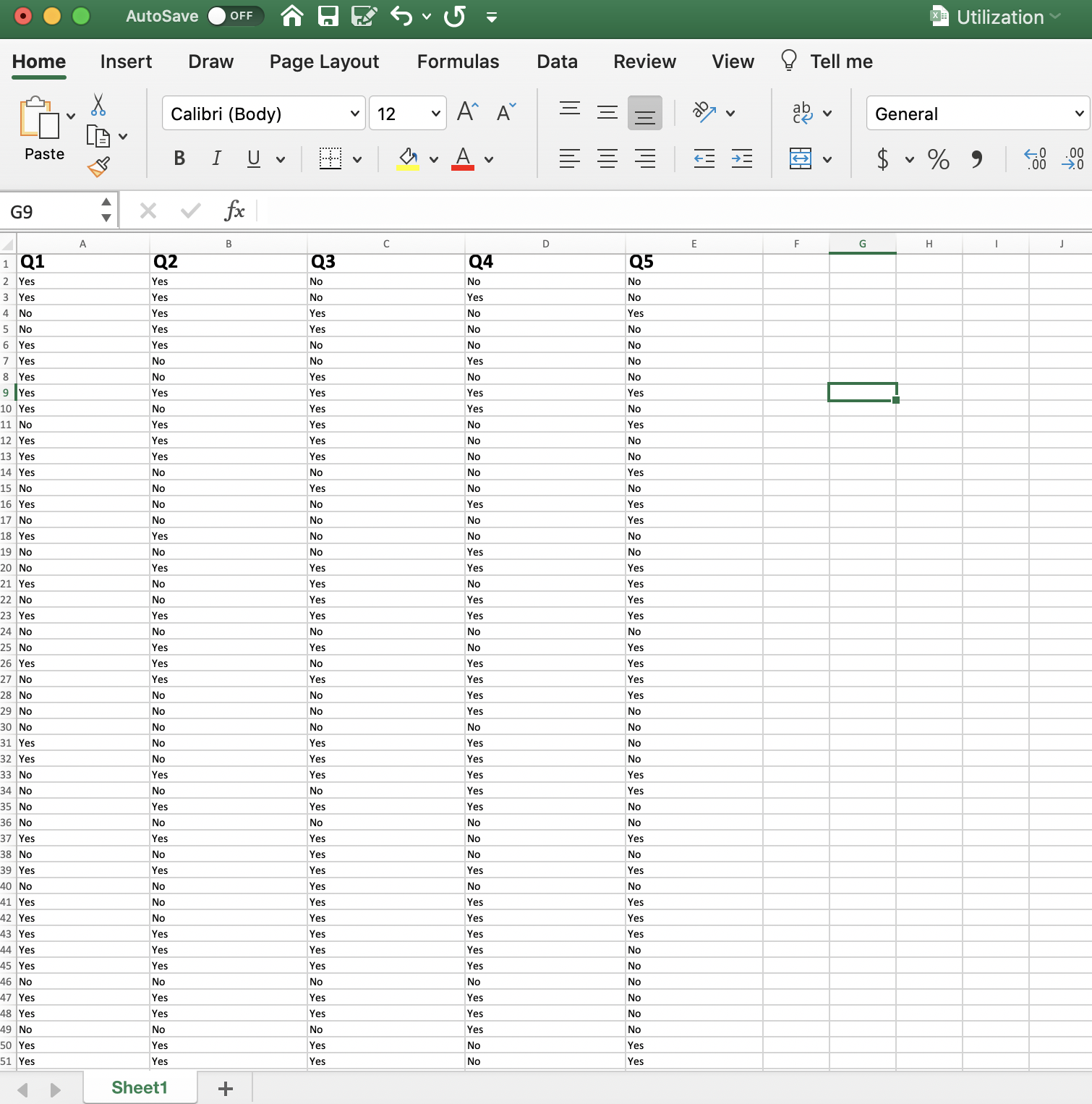The image size is (1092, 1104).
Task: Click the Paste clipboard icon
Action: [40, 118]
